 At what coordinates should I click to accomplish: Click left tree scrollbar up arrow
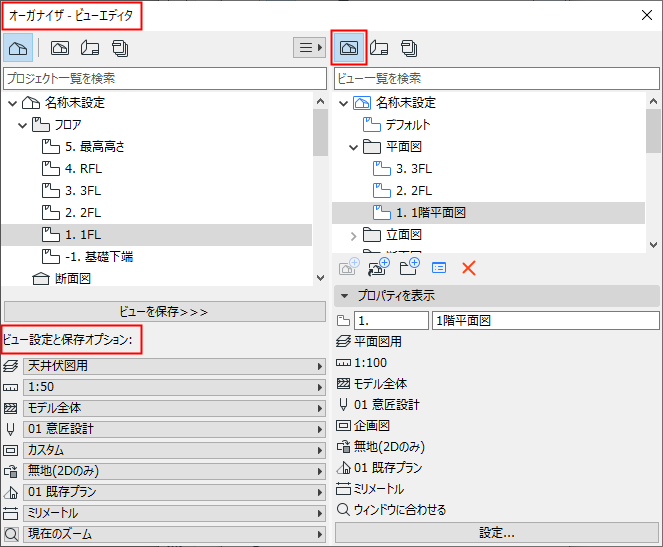click(320, 101)
